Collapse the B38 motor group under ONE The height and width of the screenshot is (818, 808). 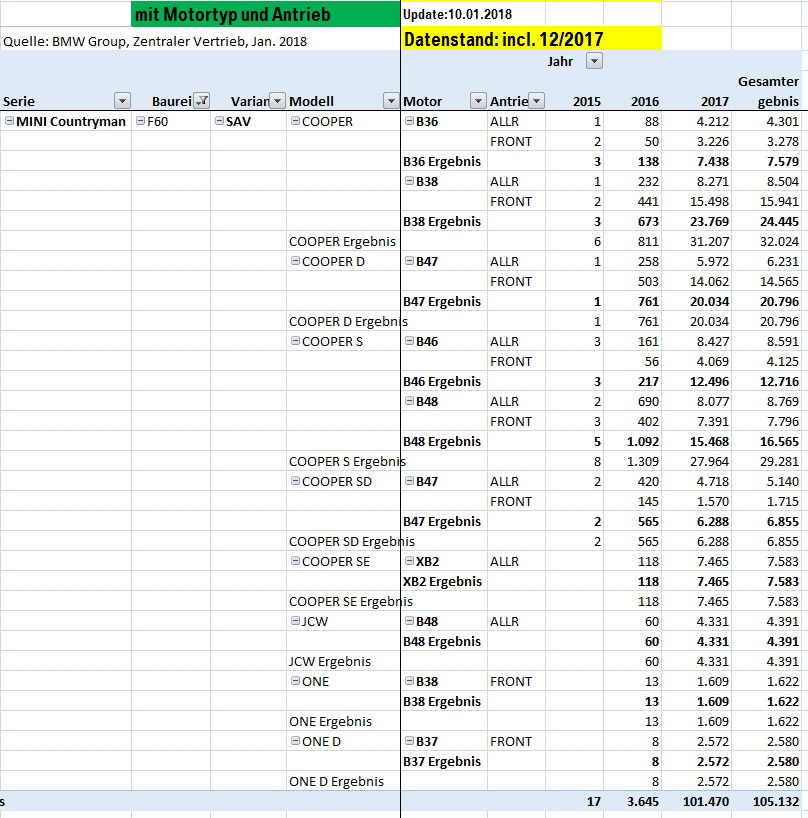(x=409, y=681)
